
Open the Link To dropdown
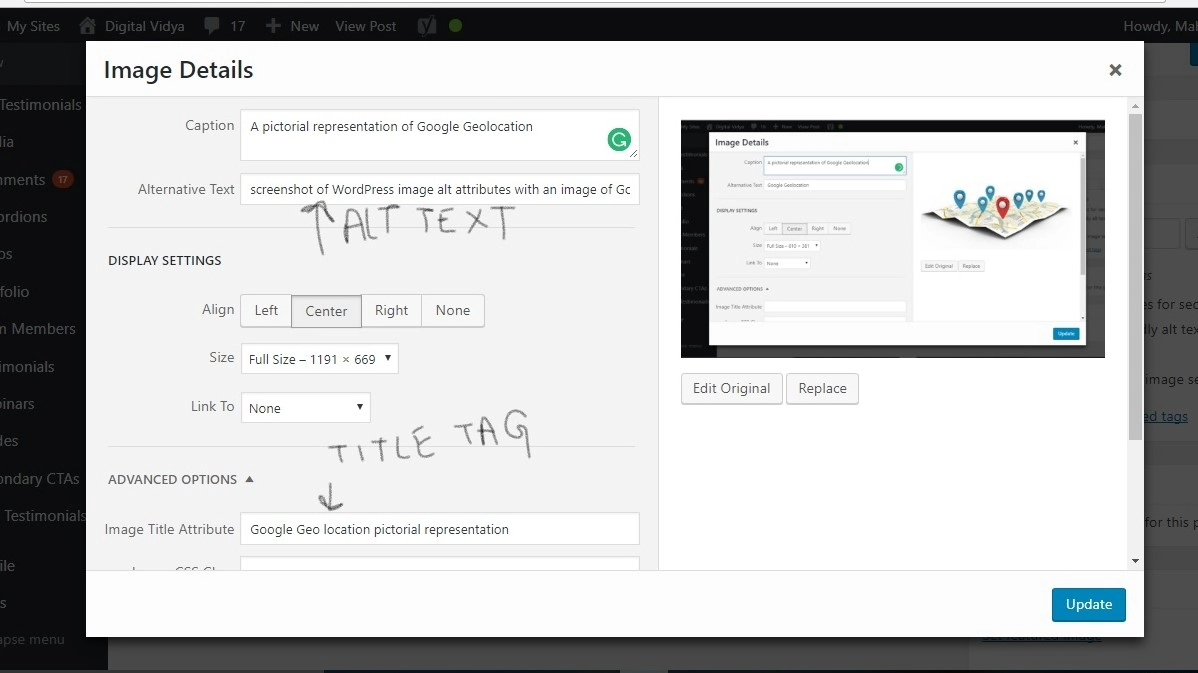tap(305, 407)
